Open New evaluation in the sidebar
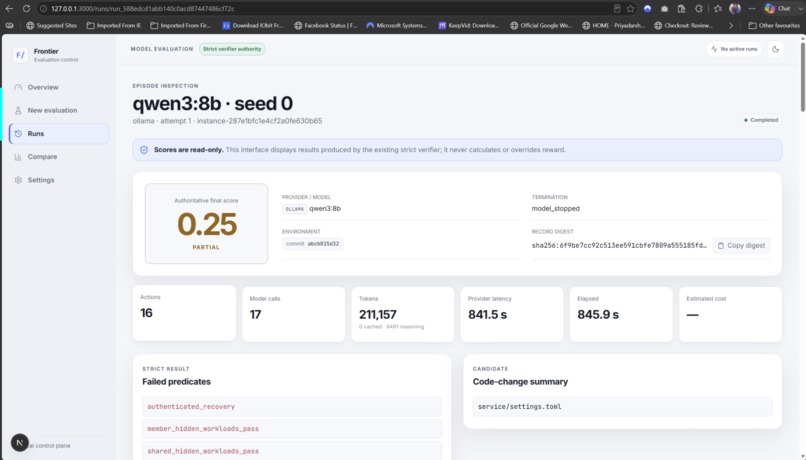Viewport: 806px width, 460px height. pos(59,111)
